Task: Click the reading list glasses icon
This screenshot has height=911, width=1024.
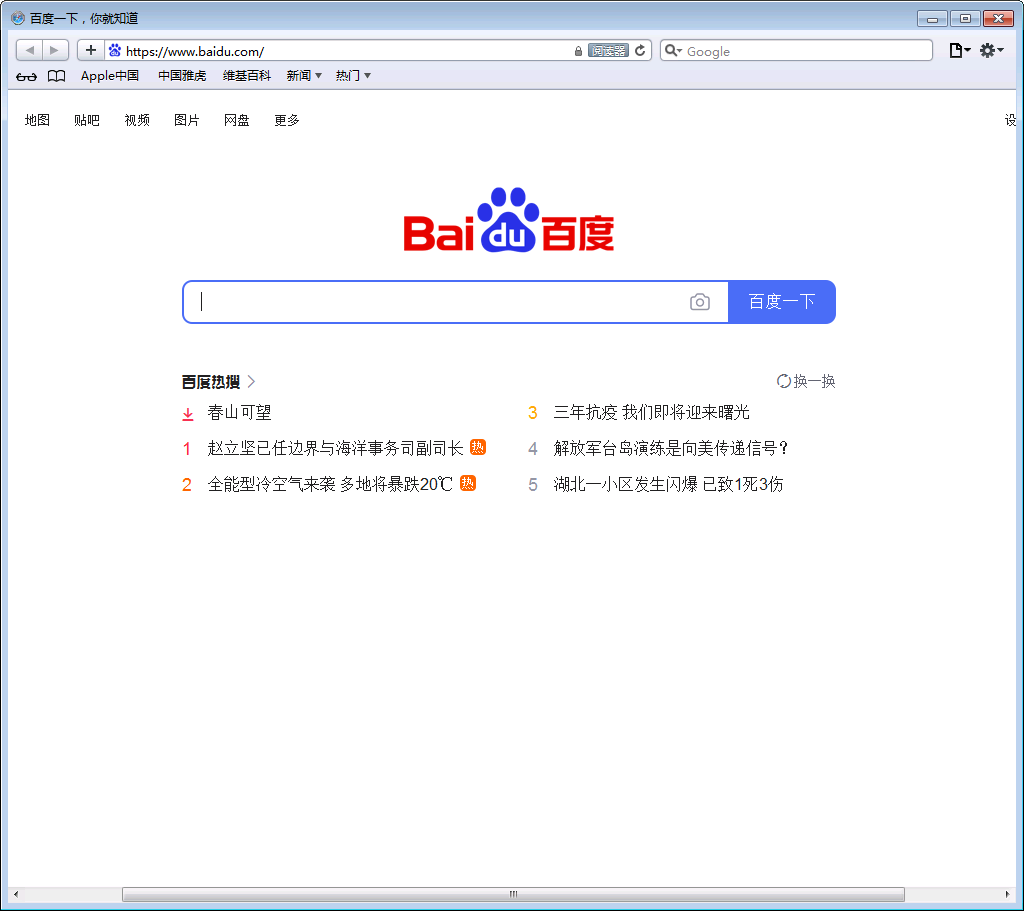Action: (26, 76)
